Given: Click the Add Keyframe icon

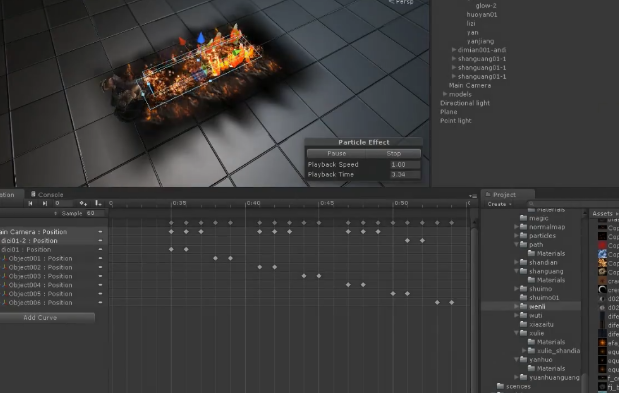Looking at the screenshot, I should point(83,203).
